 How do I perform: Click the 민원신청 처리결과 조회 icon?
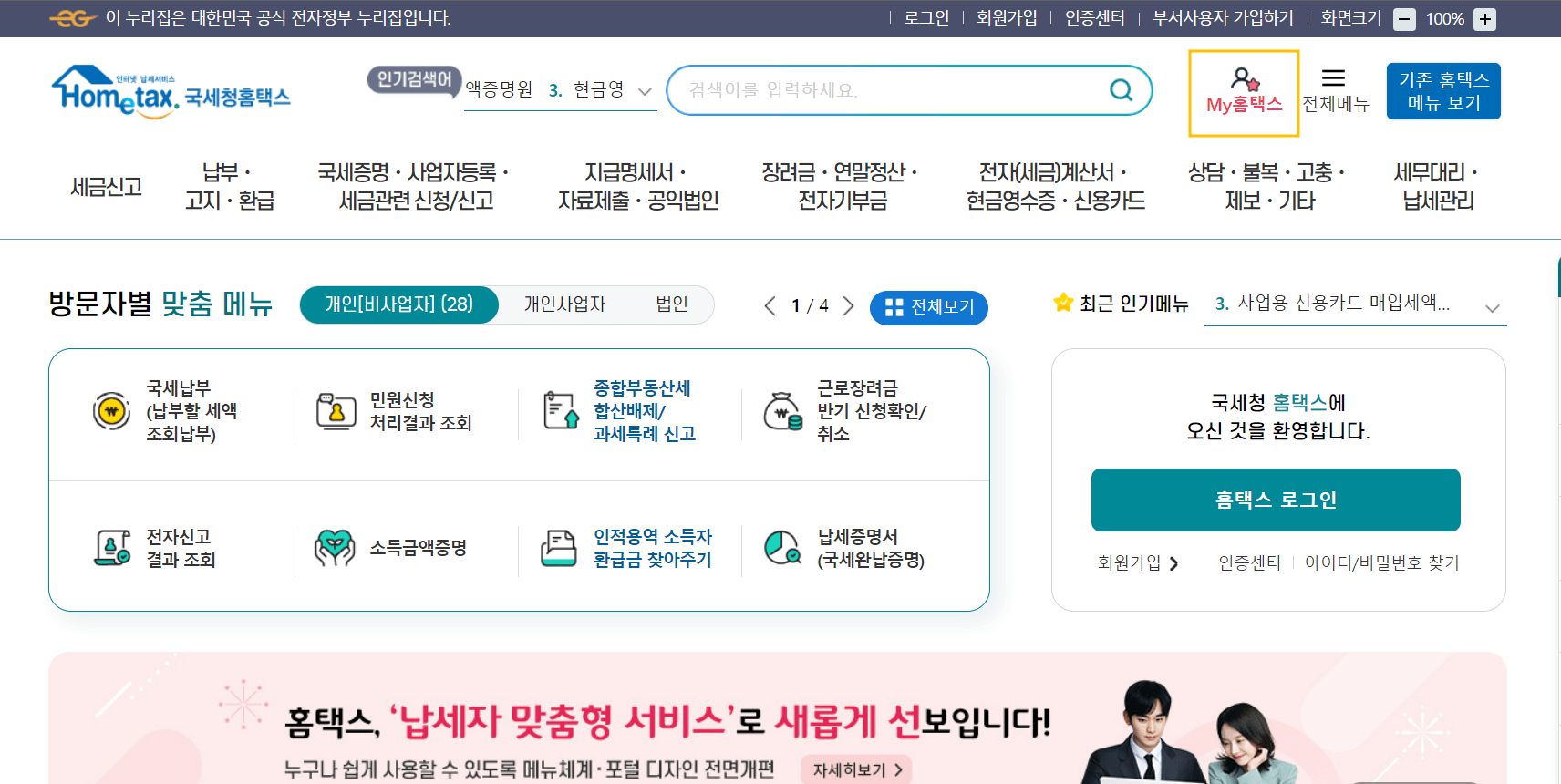pyautogui.click(x=336, y=411)
